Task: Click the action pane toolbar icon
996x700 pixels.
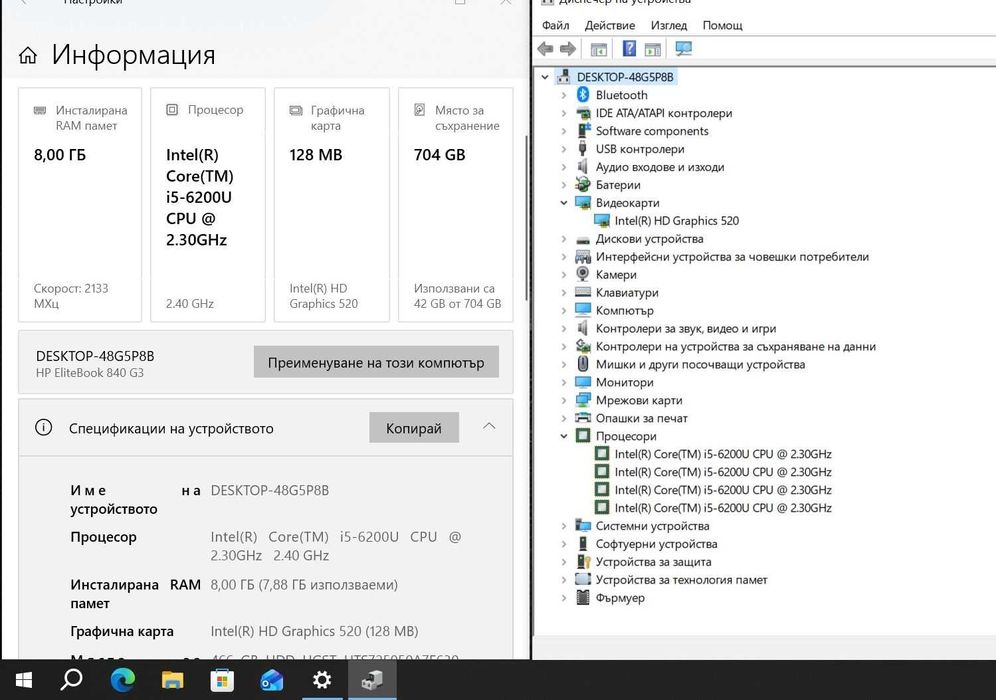Action: click(652, 49)
